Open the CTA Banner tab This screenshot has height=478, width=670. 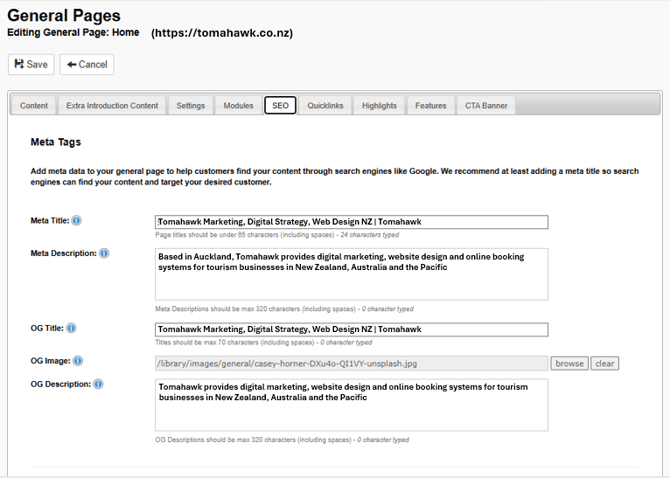pos(486,105)
